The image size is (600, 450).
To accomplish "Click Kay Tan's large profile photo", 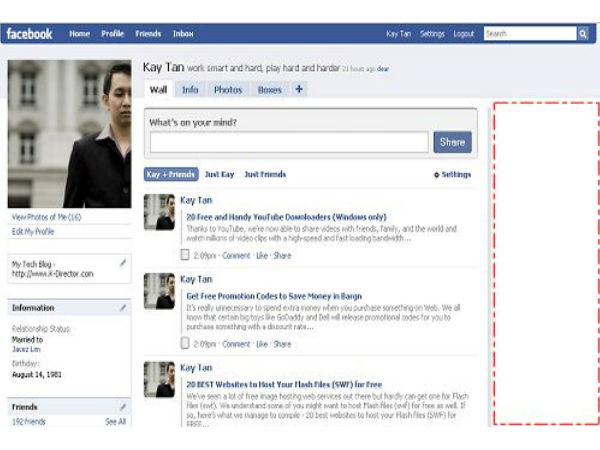I will [x=69, y=133].
